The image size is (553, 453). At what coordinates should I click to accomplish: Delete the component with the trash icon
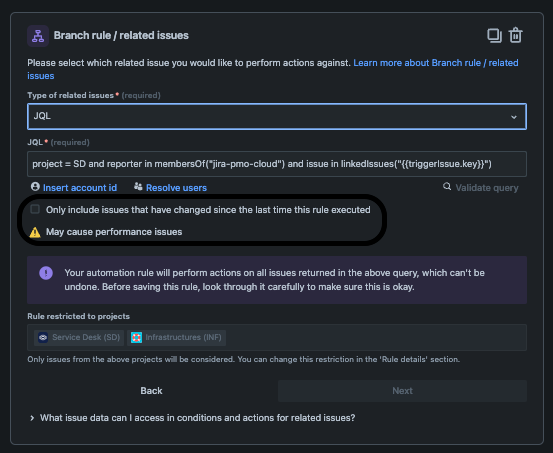click(x=515, y=35)
